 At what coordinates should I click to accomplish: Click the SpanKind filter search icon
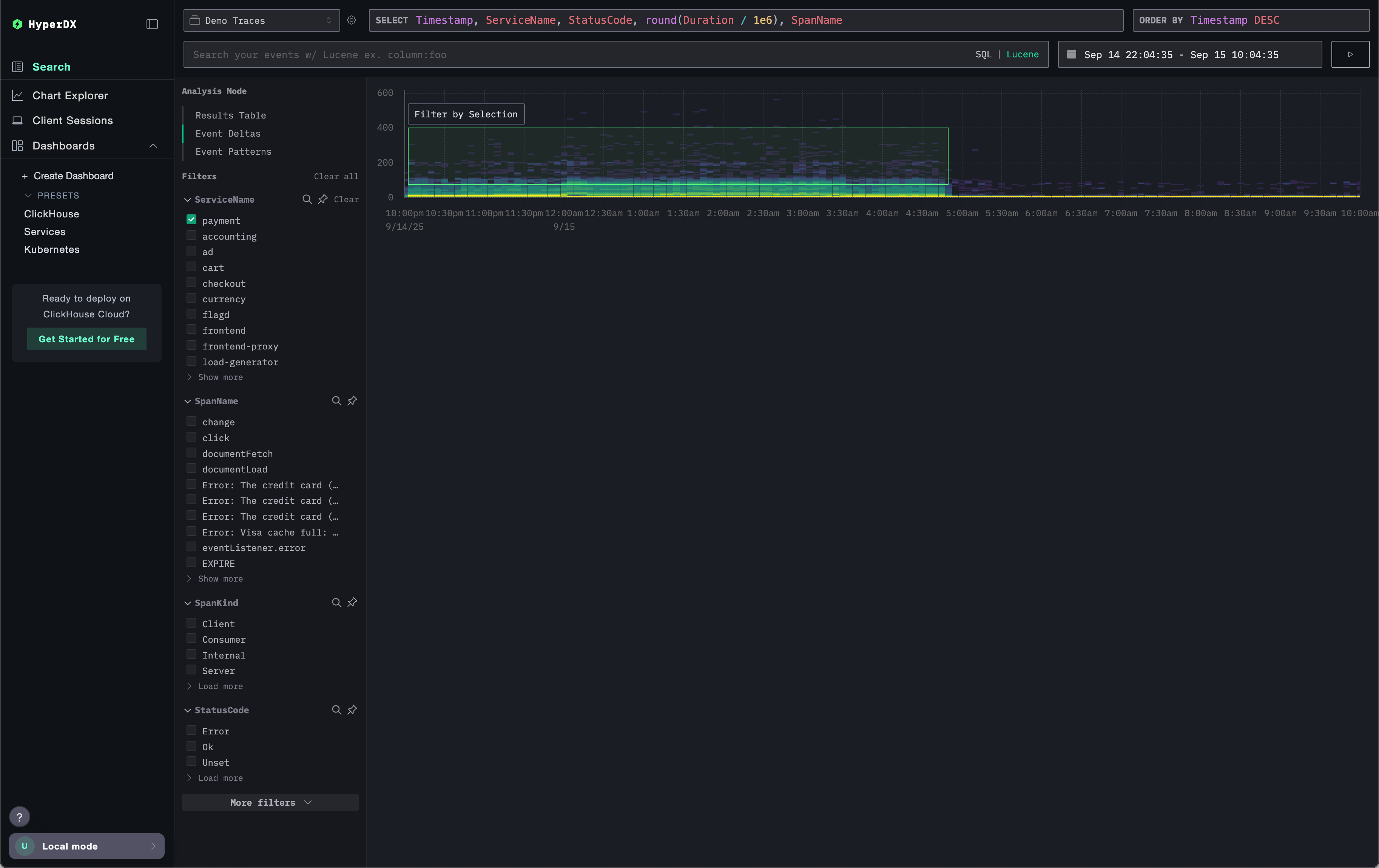tap(336, 603)
